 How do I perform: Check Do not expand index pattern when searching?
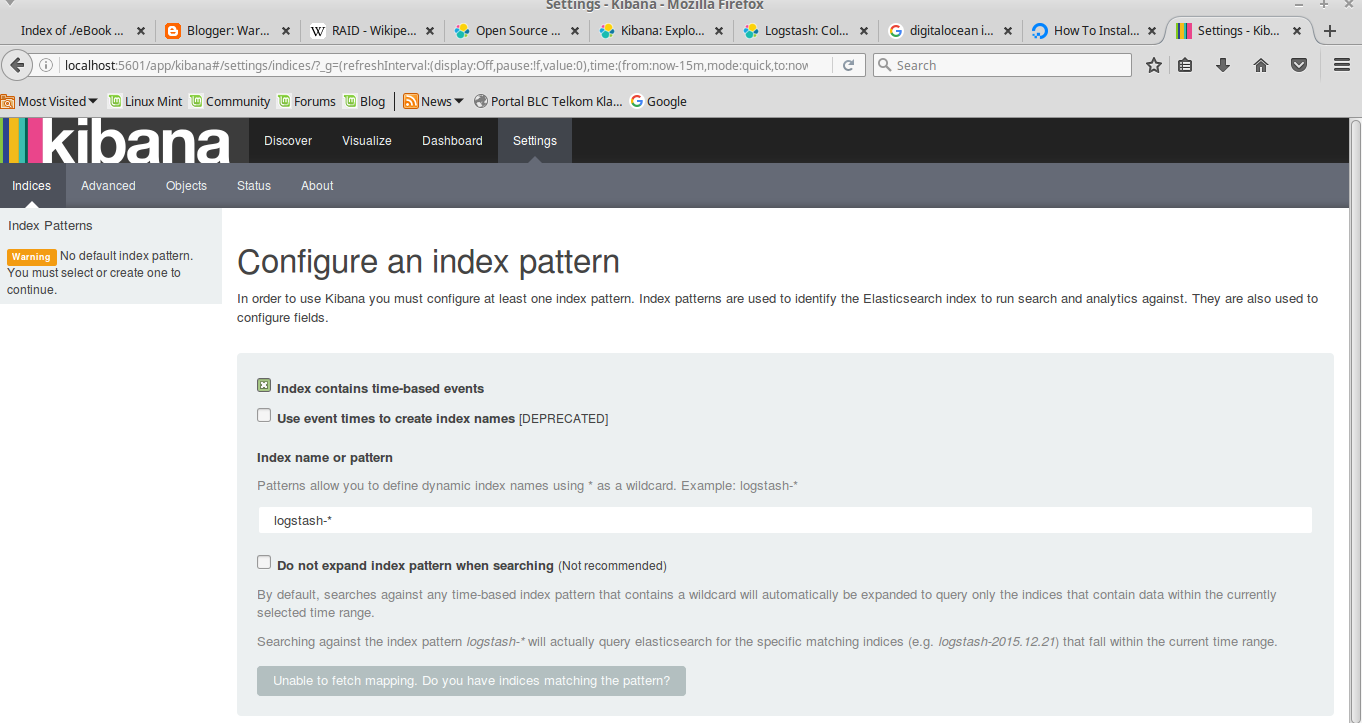tap(263, 561)
